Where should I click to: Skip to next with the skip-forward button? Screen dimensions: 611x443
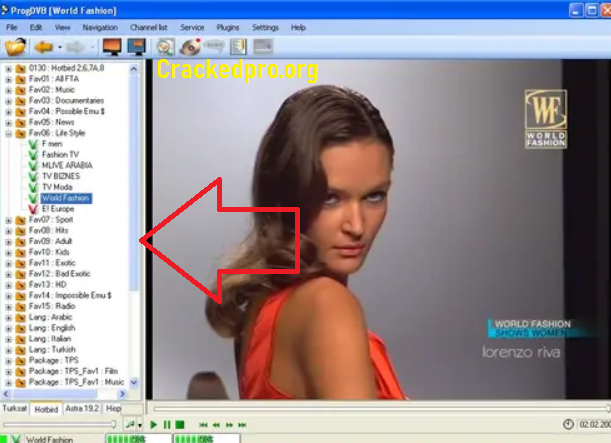[242, 425]
